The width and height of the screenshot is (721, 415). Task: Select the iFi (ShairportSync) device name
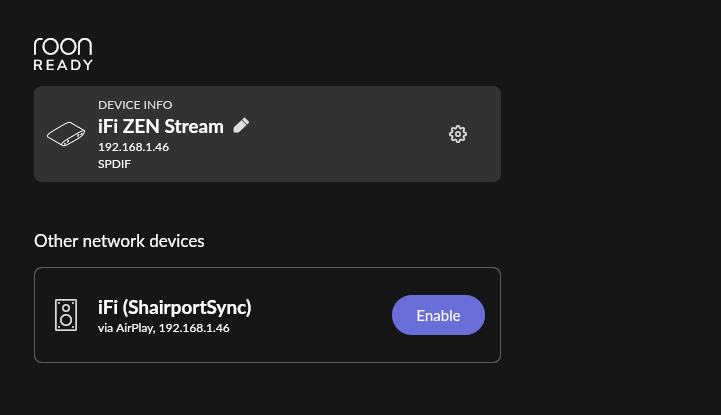click(x=175, y=307)
